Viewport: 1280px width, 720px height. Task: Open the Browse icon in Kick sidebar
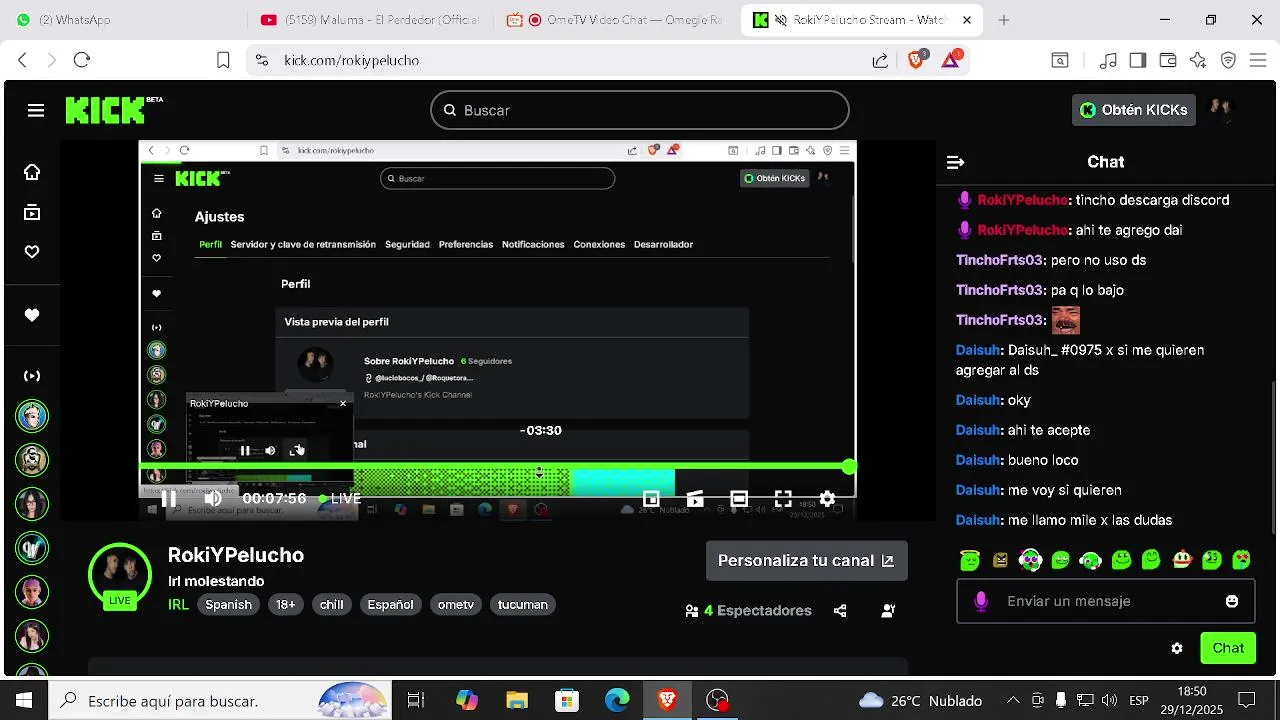click(32, 212)
